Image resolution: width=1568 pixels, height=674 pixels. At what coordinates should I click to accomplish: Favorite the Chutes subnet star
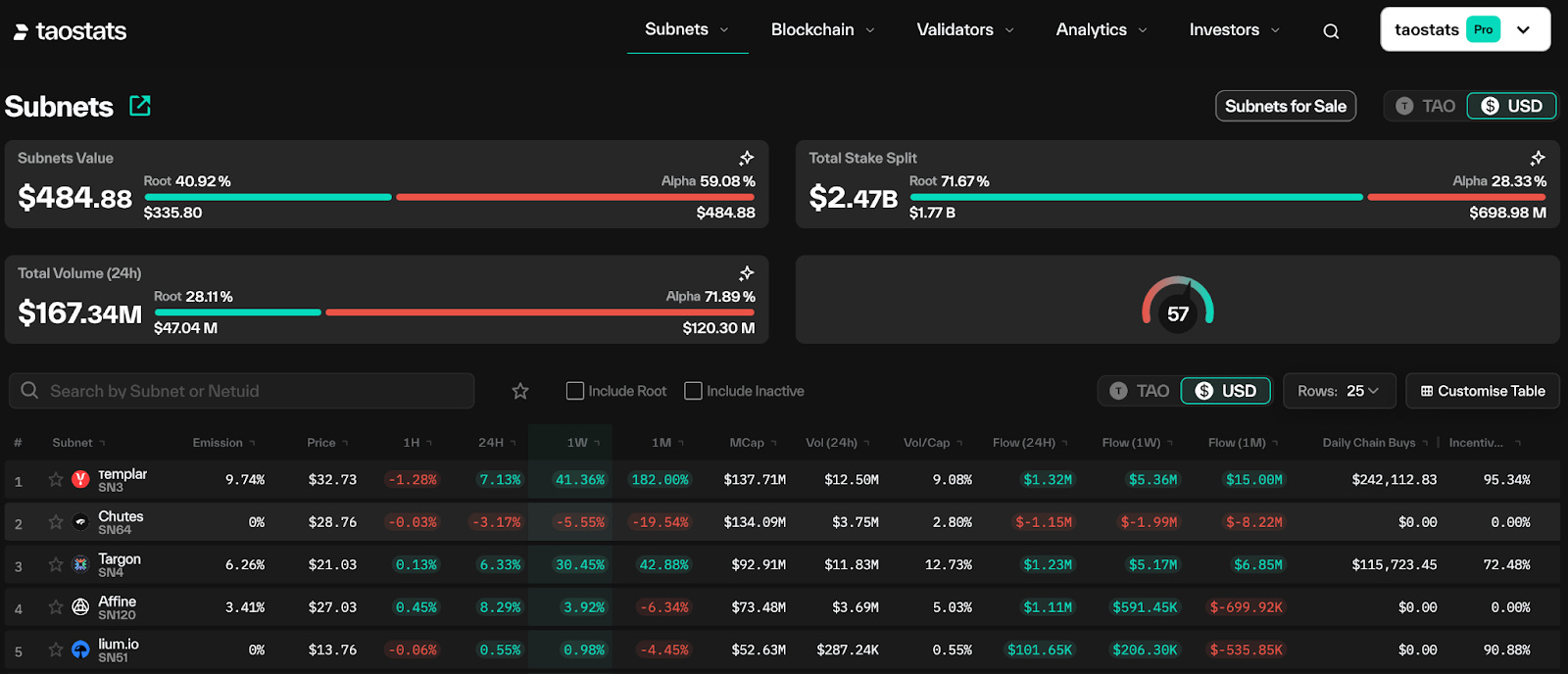point(56,522)
